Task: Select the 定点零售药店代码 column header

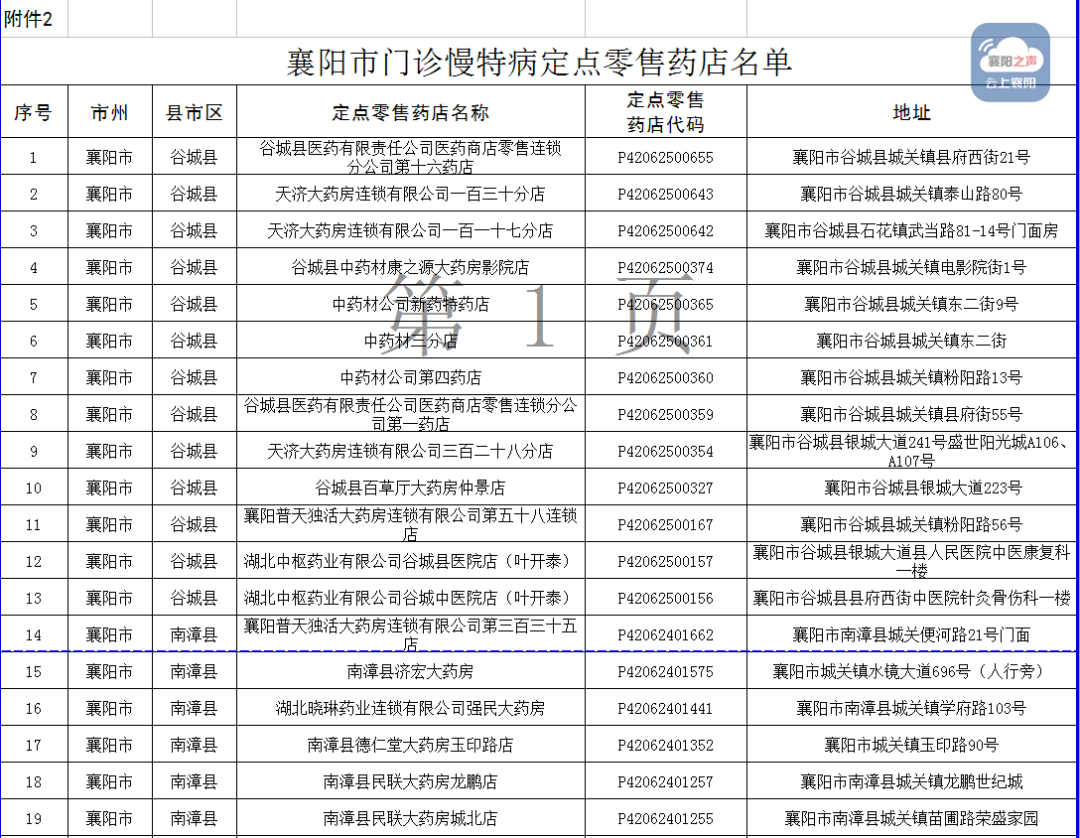Action: (x=665, y=112)
